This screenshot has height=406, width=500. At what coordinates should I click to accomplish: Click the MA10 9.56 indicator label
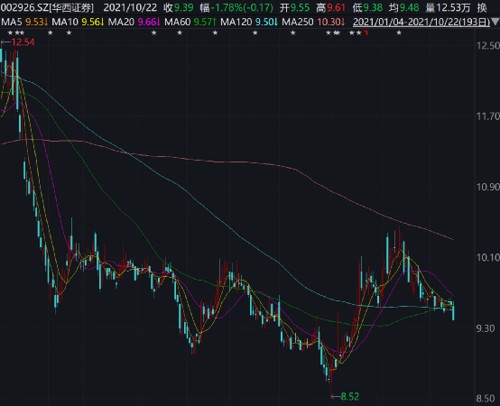pos(78,22)
